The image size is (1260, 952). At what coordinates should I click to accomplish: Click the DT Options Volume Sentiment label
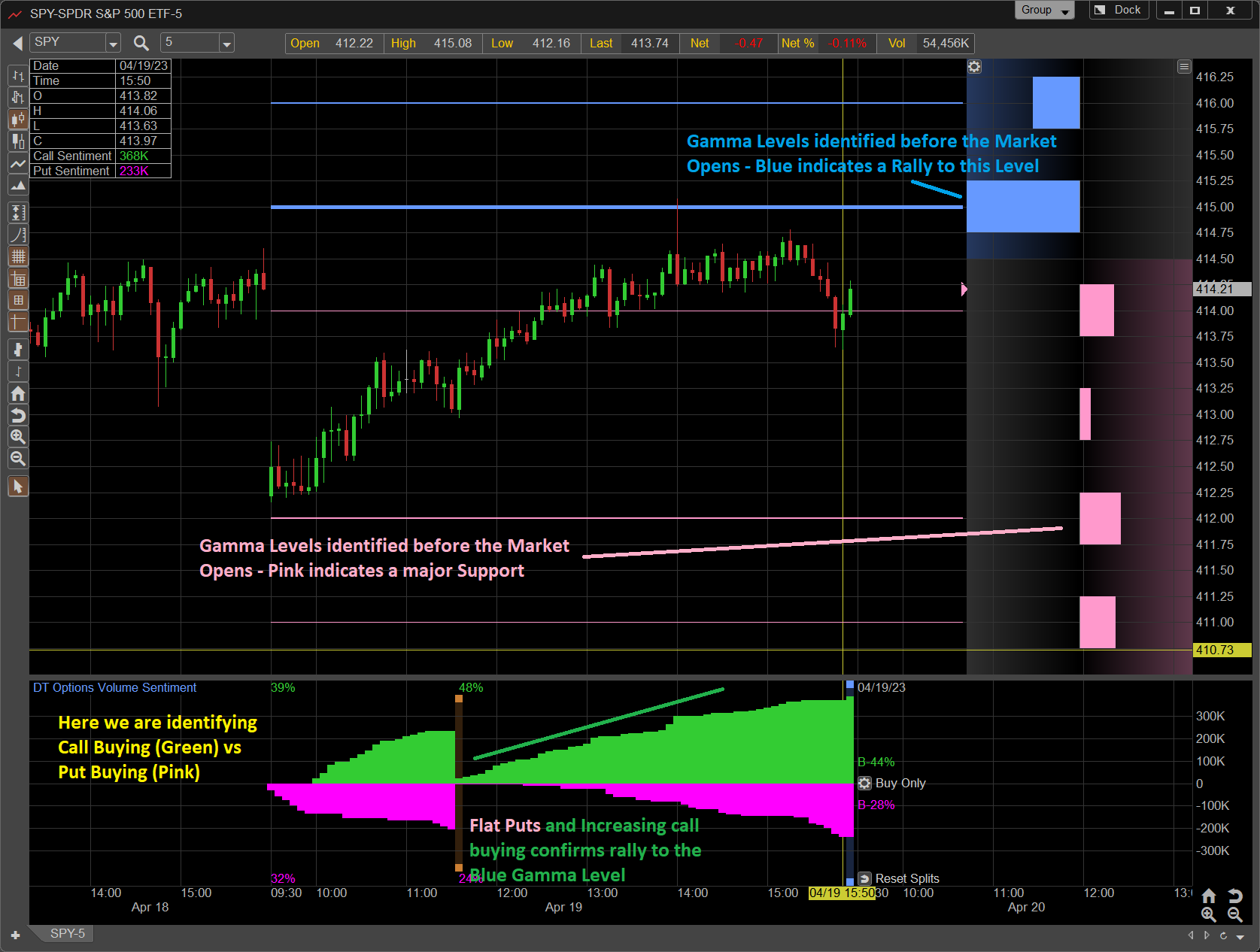point(114,687)
